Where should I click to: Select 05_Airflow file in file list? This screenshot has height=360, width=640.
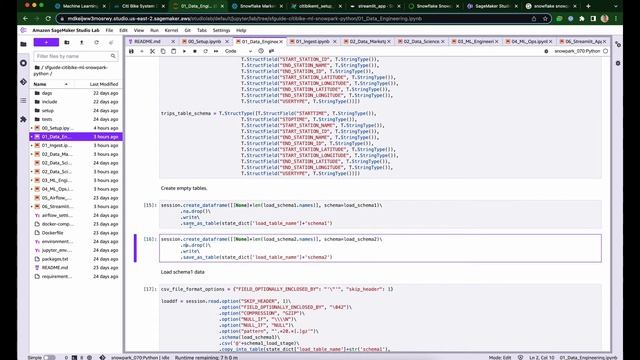(x=76, y=198)
